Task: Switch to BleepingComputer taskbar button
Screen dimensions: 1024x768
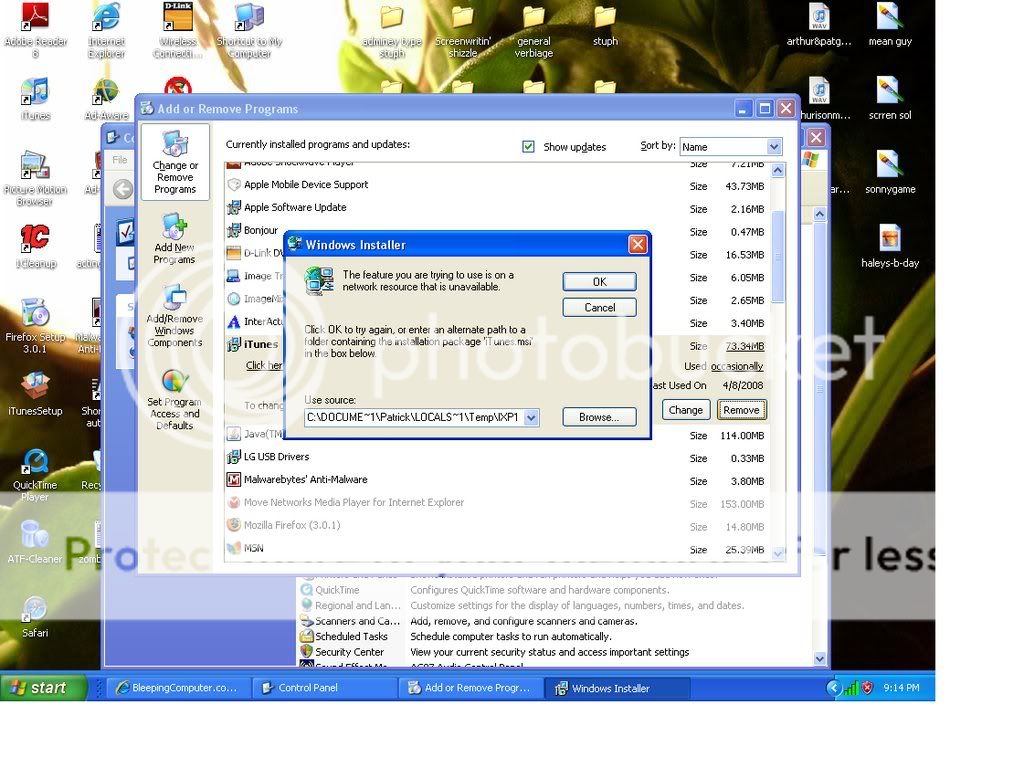Action: tap(178, 688)
